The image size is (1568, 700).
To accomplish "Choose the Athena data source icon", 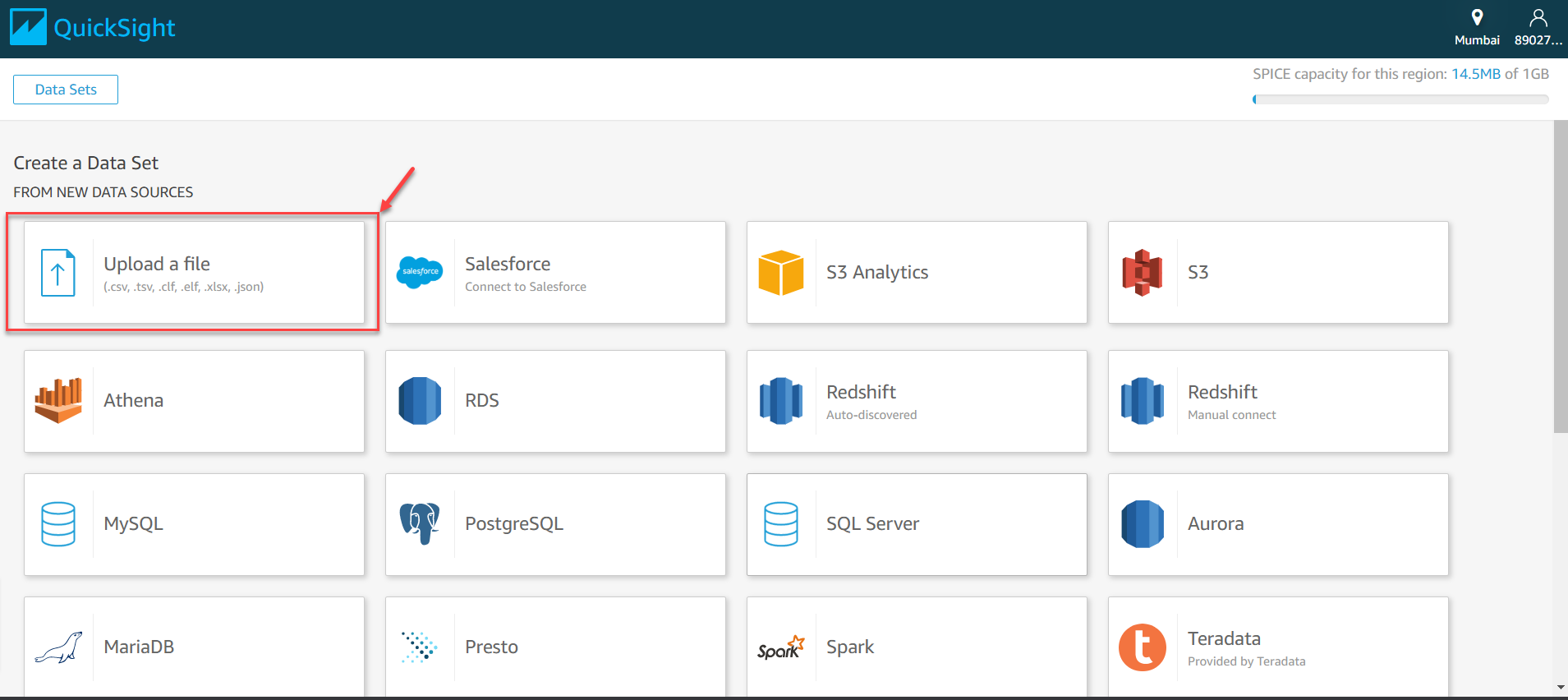I will pos(58,401).
